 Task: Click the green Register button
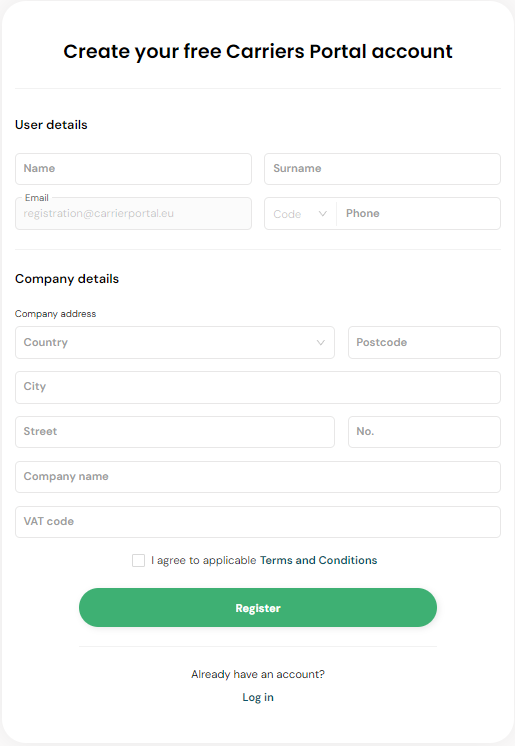coord(258,608)
